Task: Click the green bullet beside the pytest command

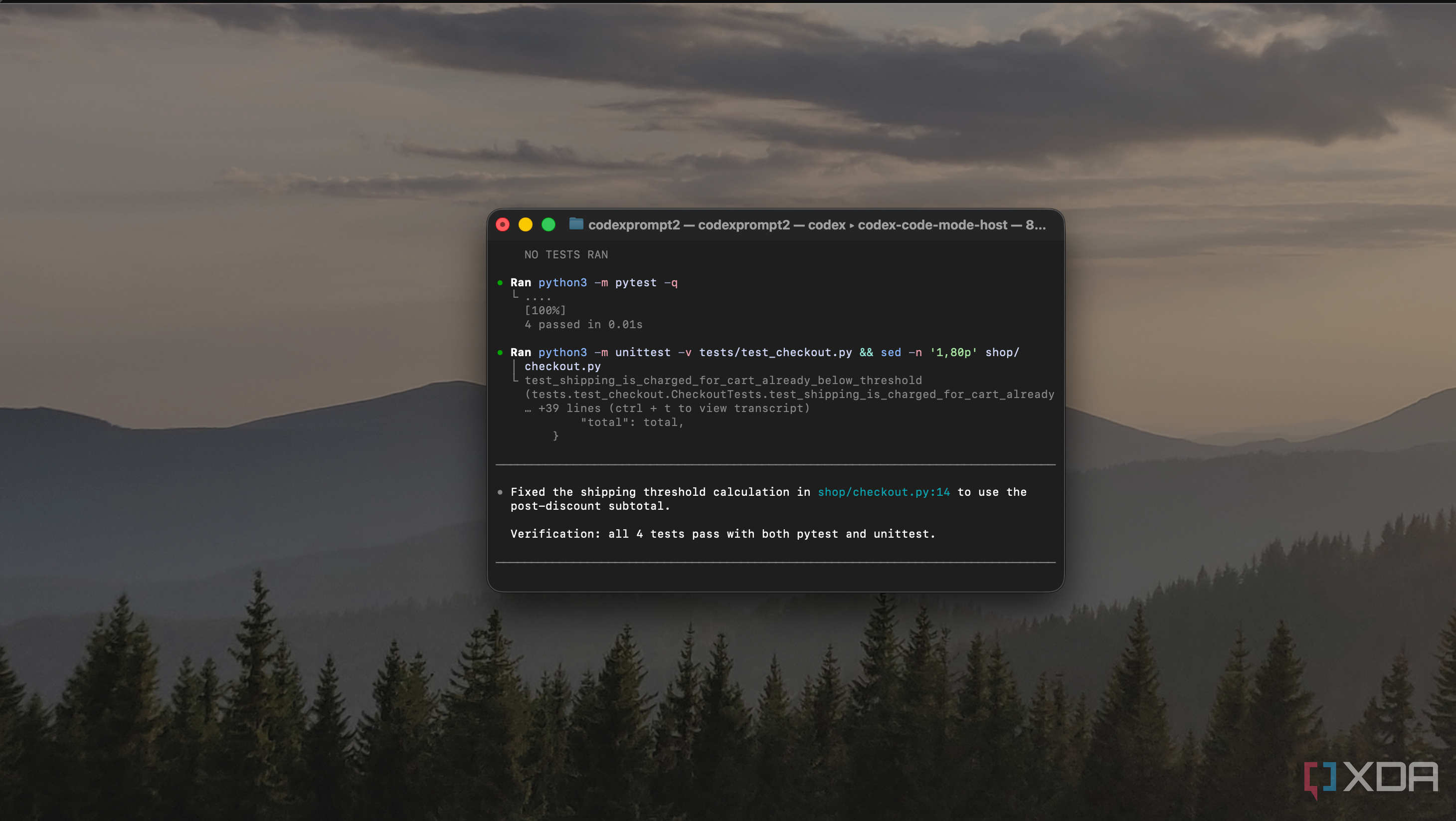Action: (500, 283)
